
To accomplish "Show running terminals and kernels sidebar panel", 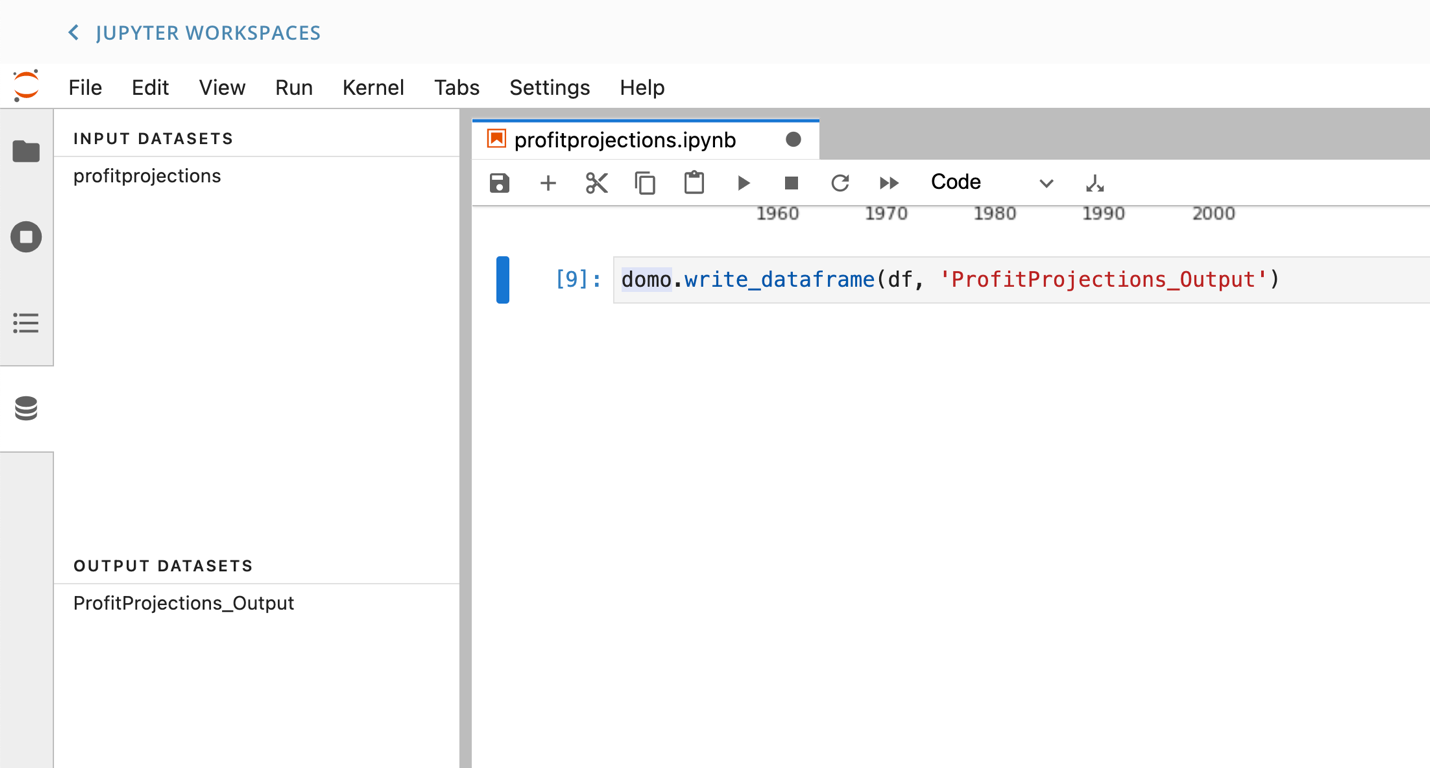I will 26,237.
